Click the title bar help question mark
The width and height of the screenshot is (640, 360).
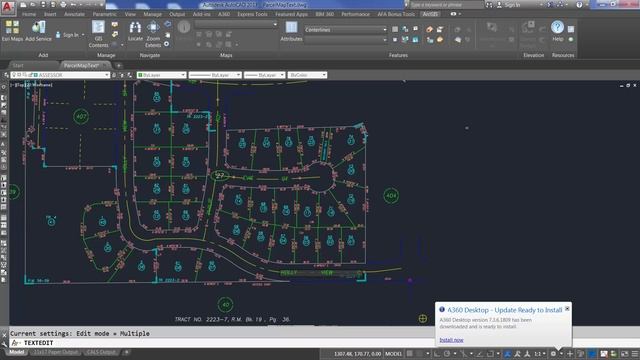click(579, 5)
